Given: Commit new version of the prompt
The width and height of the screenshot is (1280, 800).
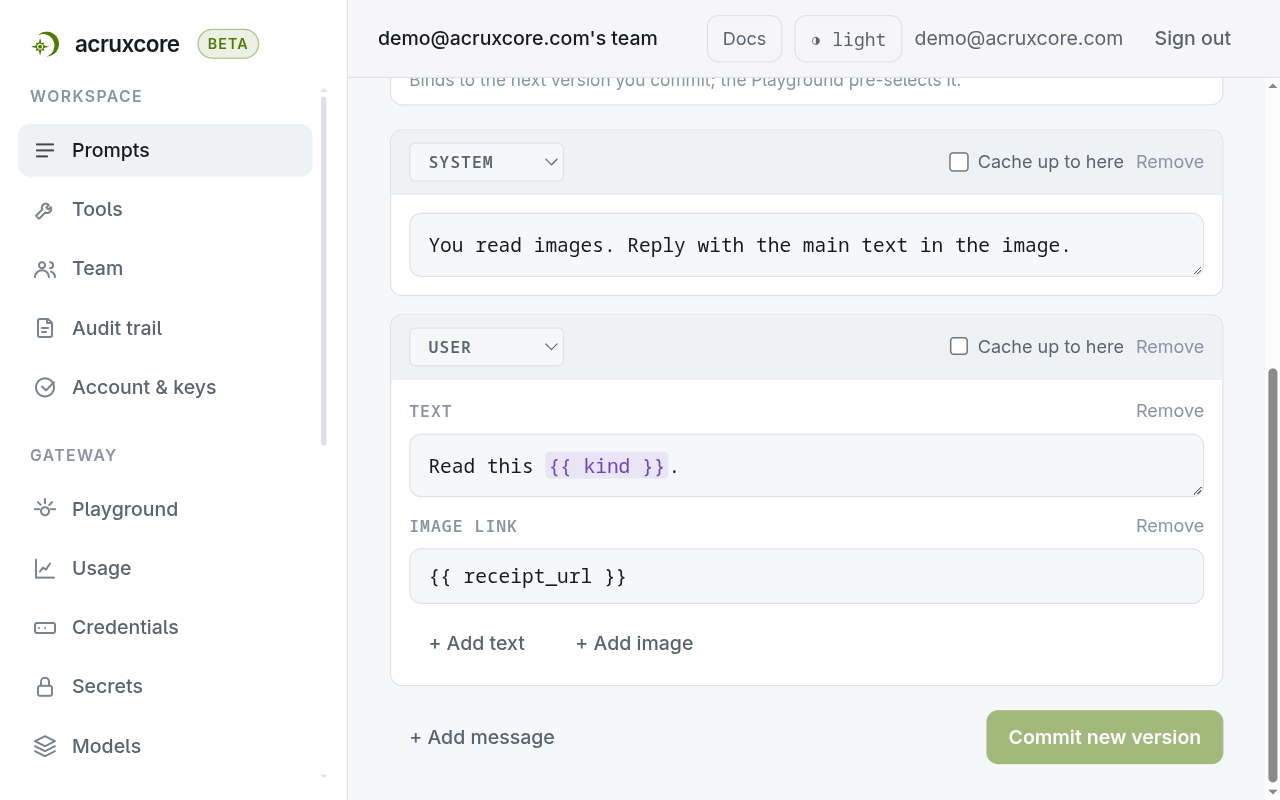Looking at the screenshot, I should (1104, 737).
